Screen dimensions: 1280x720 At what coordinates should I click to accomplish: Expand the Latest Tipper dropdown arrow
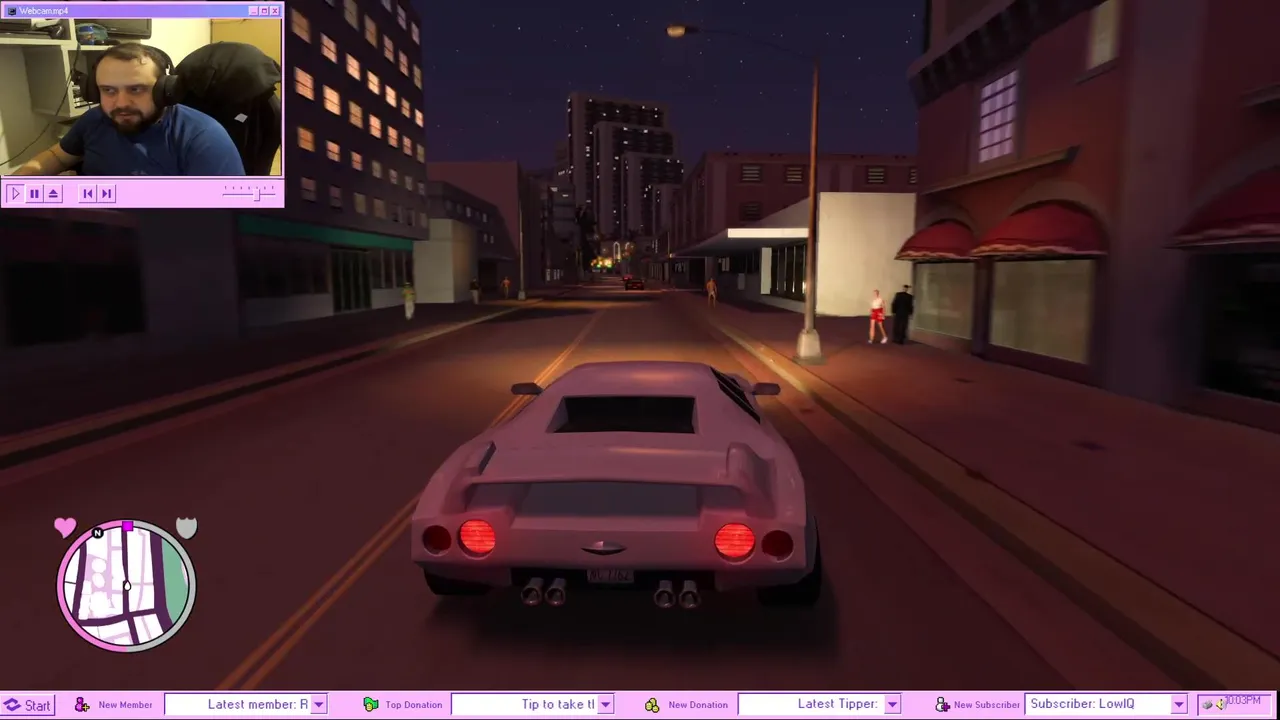tap(892, 704)
